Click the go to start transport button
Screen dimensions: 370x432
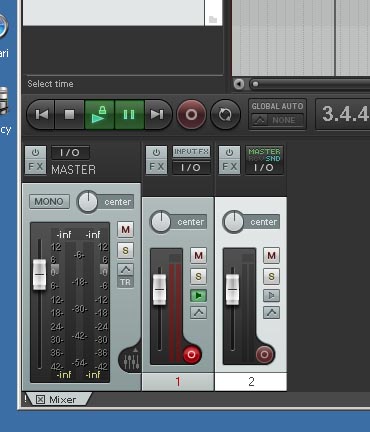click(x=41, y=115)
